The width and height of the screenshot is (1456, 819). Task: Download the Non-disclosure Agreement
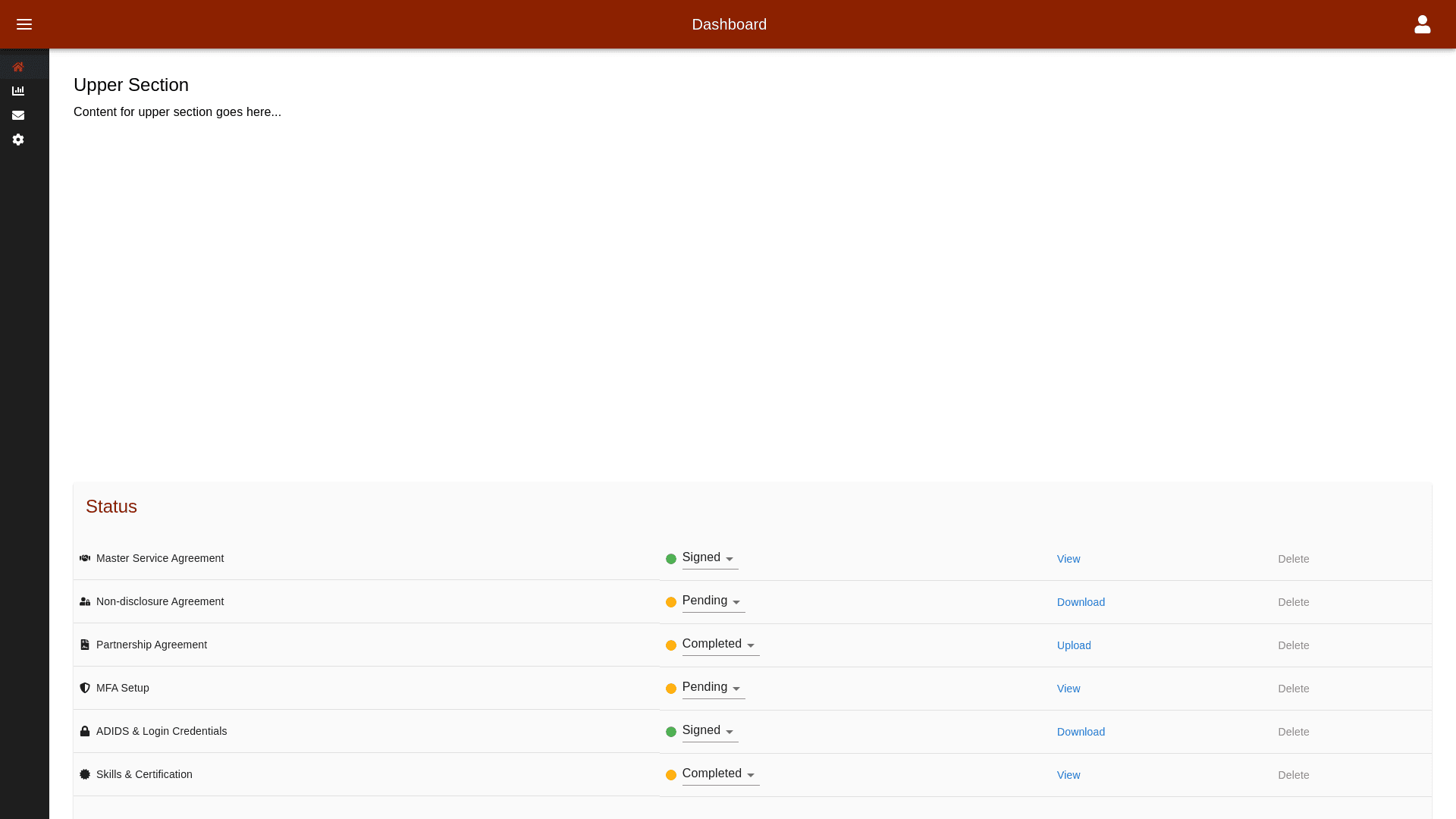point(1081,602)
